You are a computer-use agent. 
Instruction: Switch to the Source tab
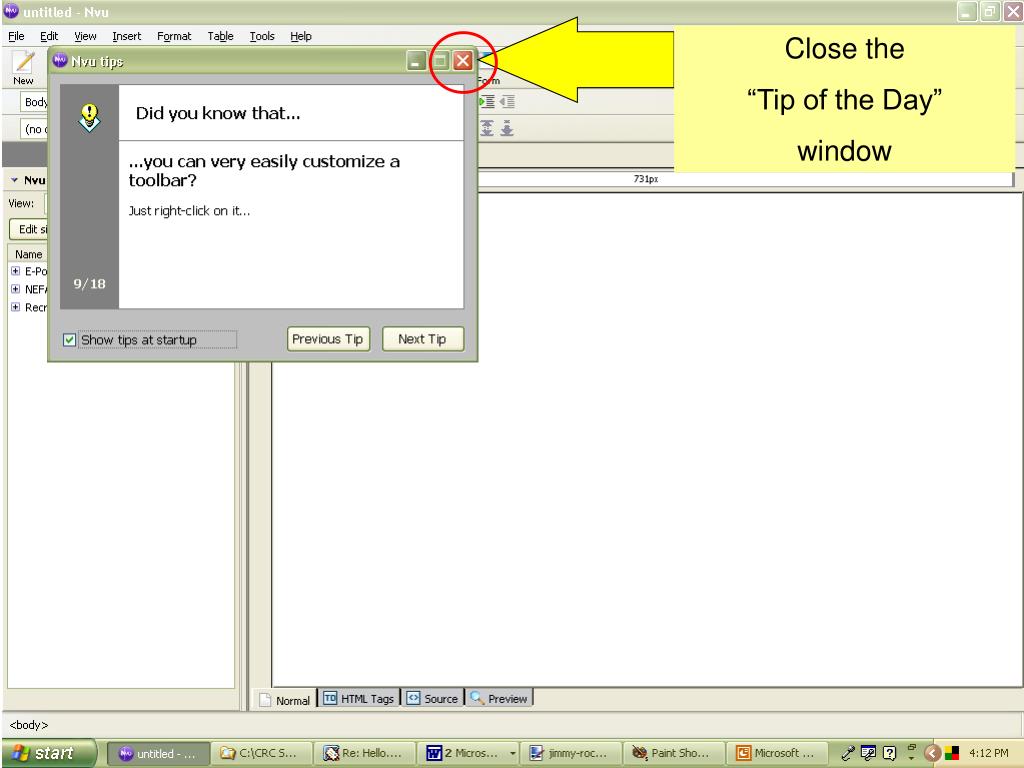tap(432, 698)
